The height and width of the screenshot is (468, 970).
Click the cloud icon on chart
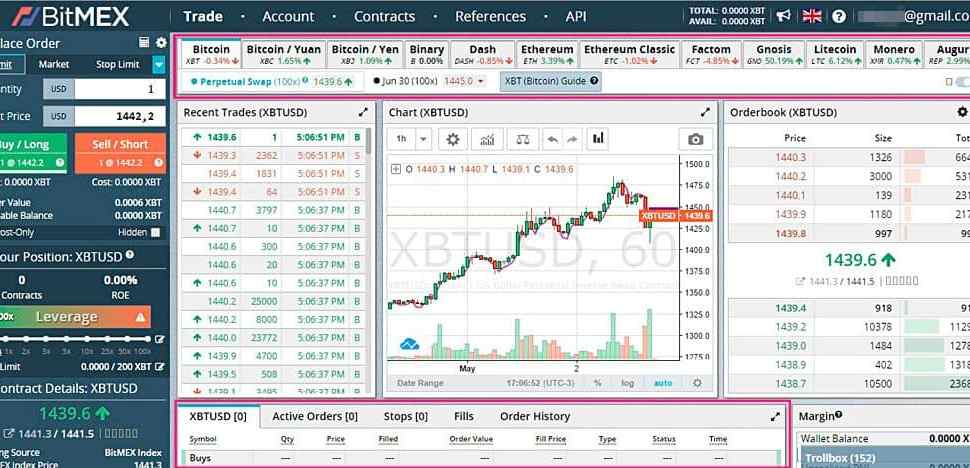410,344
